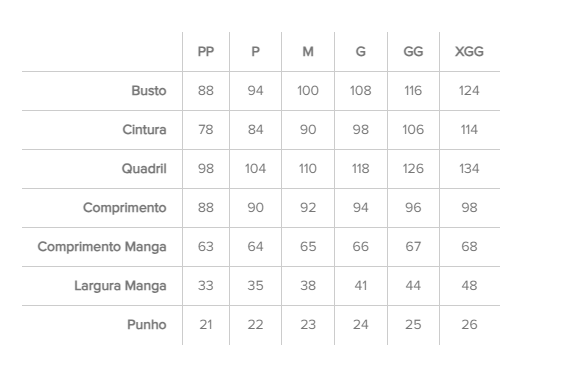Select Comprimento Manga value 63
The image size is (585, 368).
point(206,247)
